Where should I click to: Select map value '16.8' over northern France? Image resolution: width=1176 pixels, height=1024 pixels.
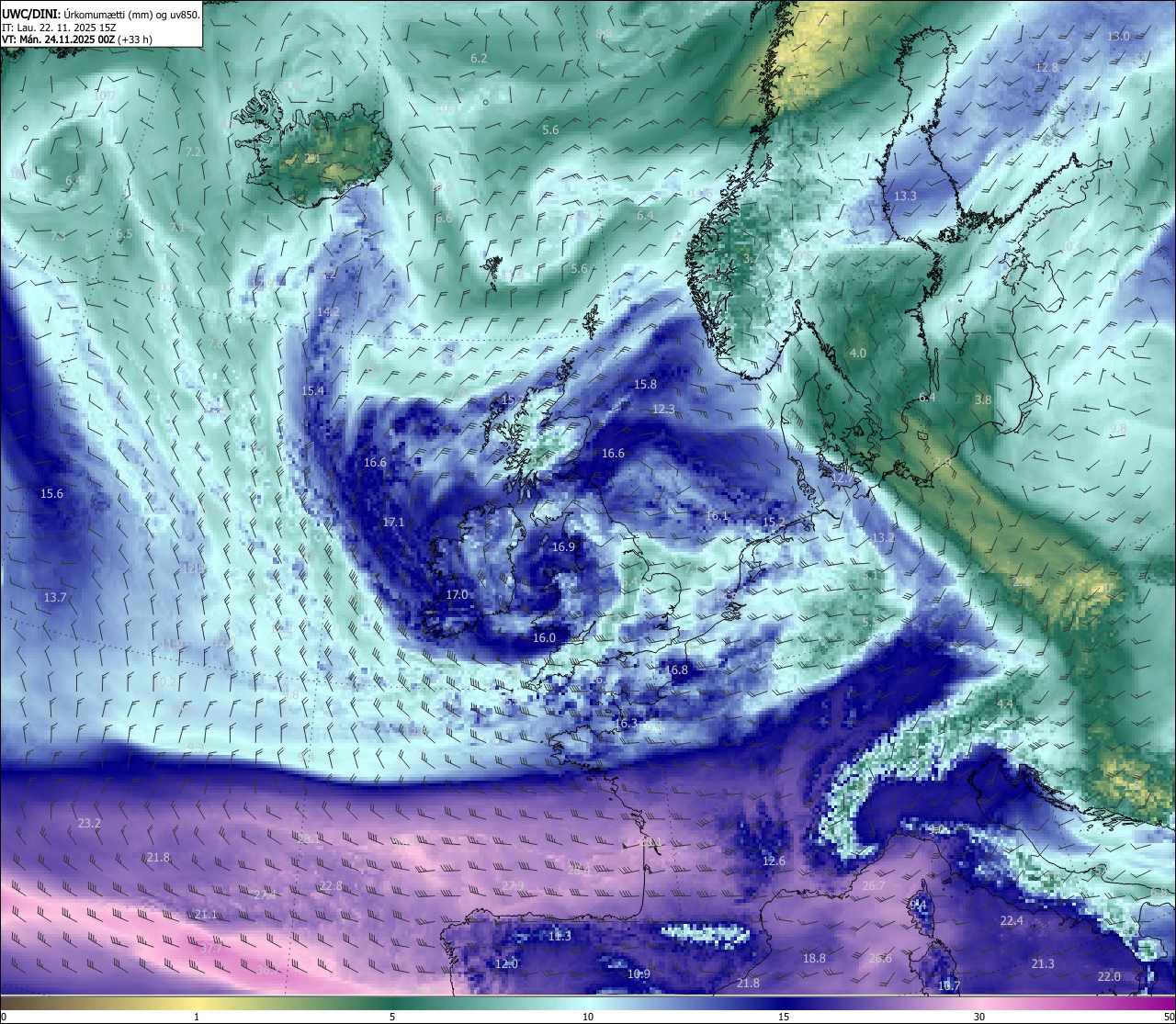click(x=676, y=670)
